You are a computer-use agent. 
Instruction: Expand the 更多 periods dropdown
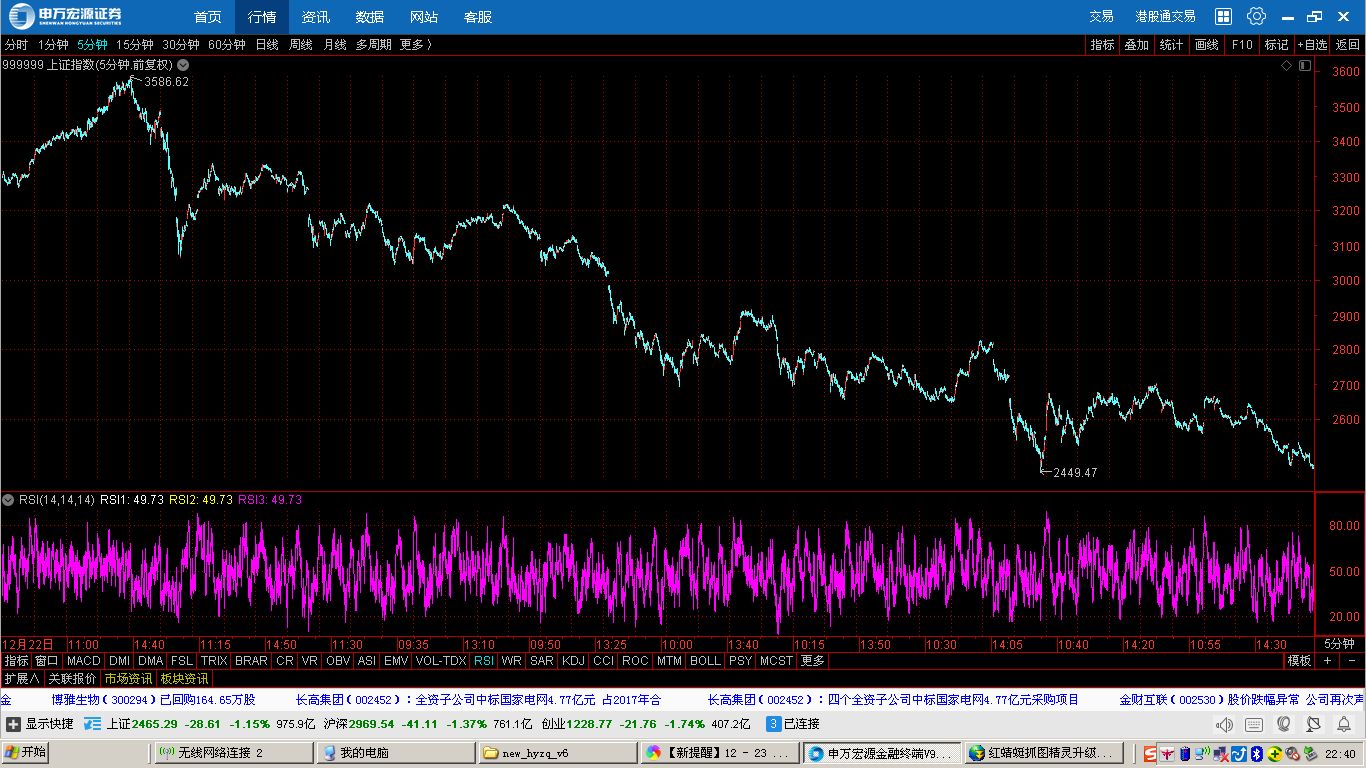tap(416, 45)
